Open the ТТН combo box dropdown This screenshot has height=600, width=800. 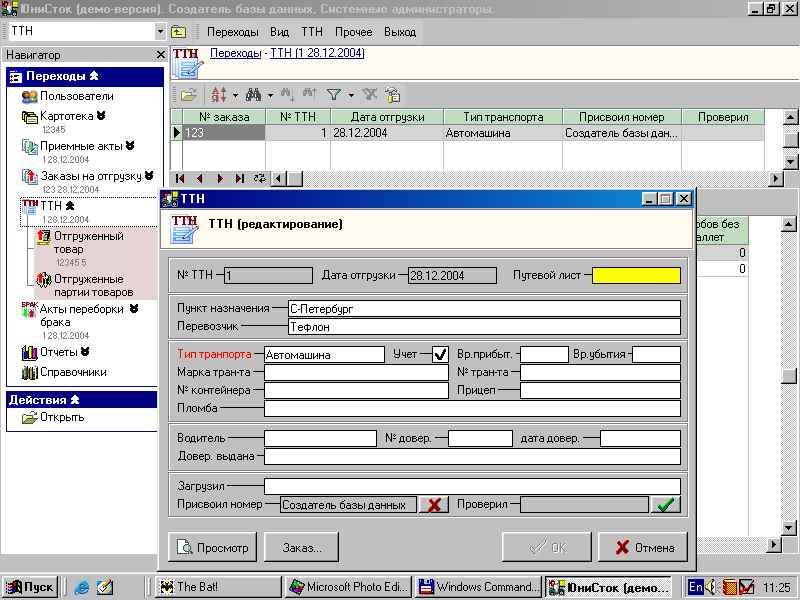pyautogui.click(x=160, y=32)
